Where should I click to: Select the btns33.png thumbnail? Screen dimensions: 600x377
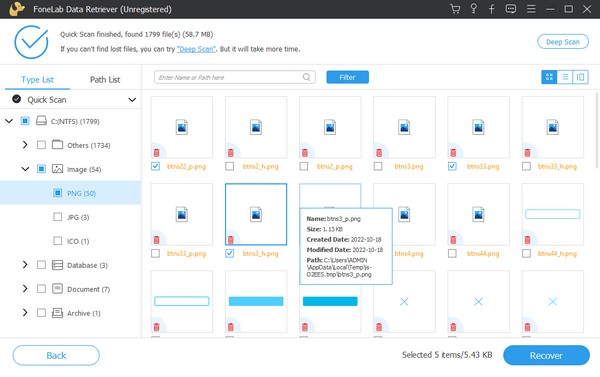coord(478,127)
